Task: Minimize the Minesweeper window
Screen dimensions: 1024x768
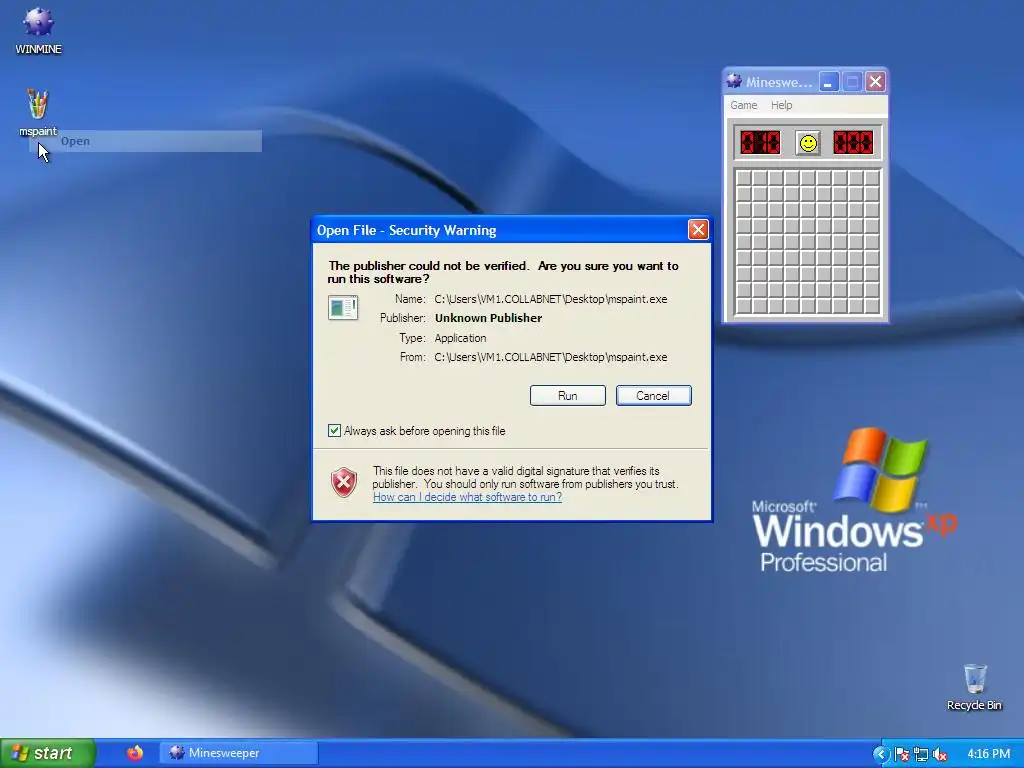Action: [829, 82]
